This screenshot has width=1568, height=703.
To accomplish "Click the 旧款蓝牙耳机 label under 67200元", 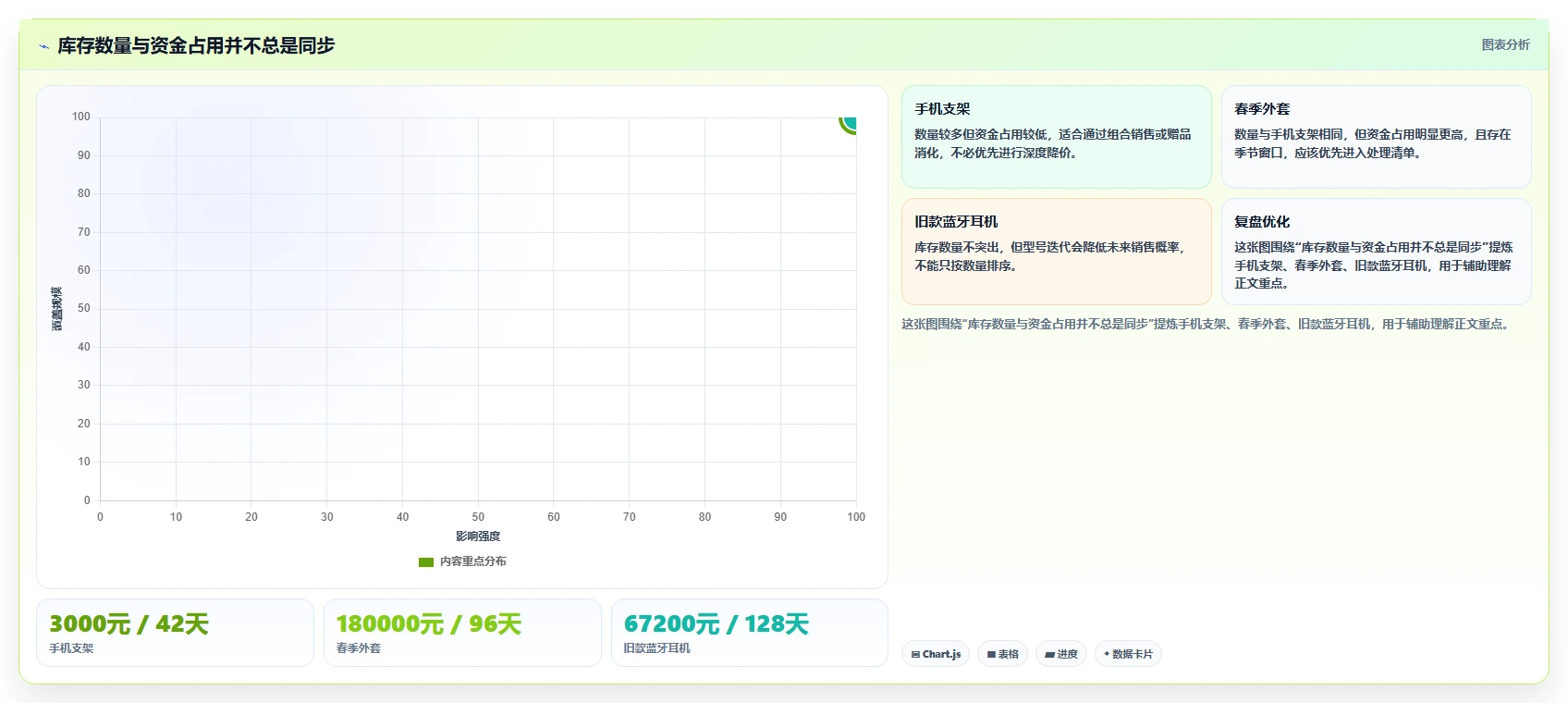I will pyautogui.click(x=657, y=648).
